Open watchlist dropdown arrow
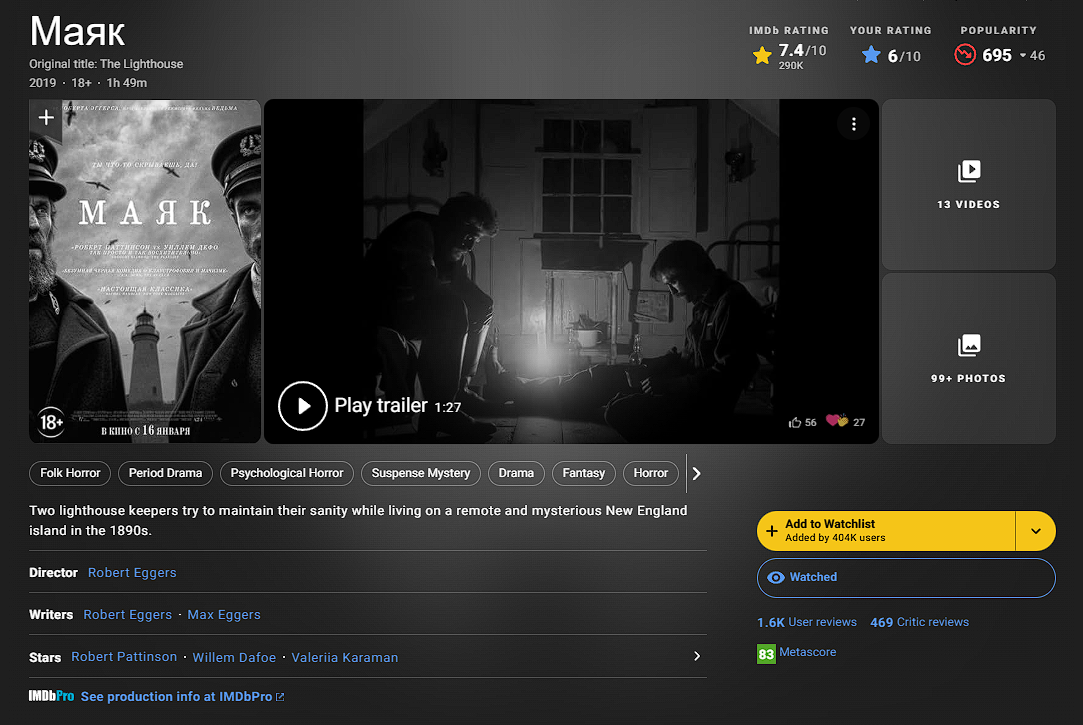The height and width of the screenshot is (725, 1083). (1035, 531)
